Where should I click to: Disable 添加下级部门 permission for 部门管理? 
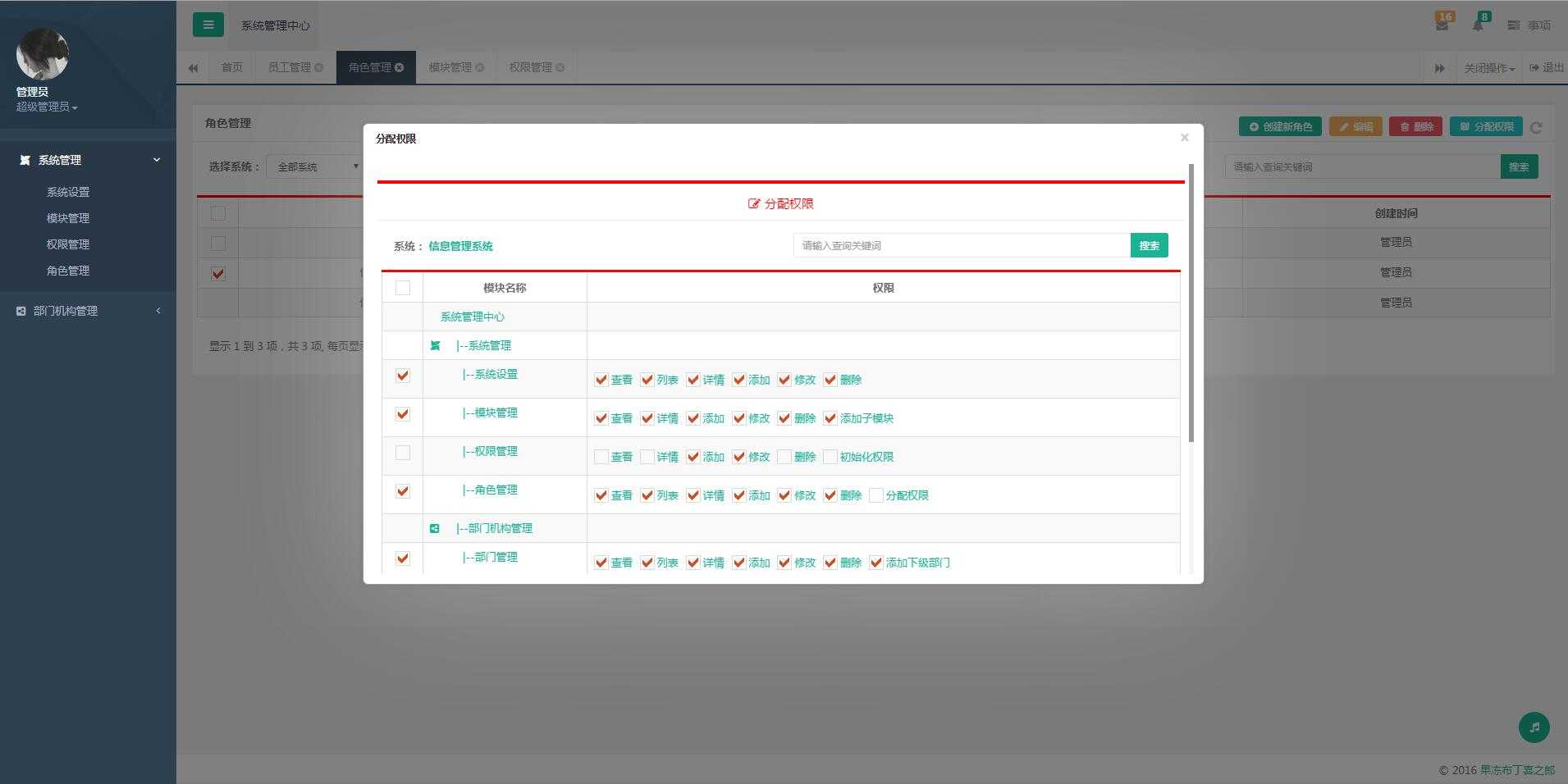pyautogui.click(x=876, y=563)
